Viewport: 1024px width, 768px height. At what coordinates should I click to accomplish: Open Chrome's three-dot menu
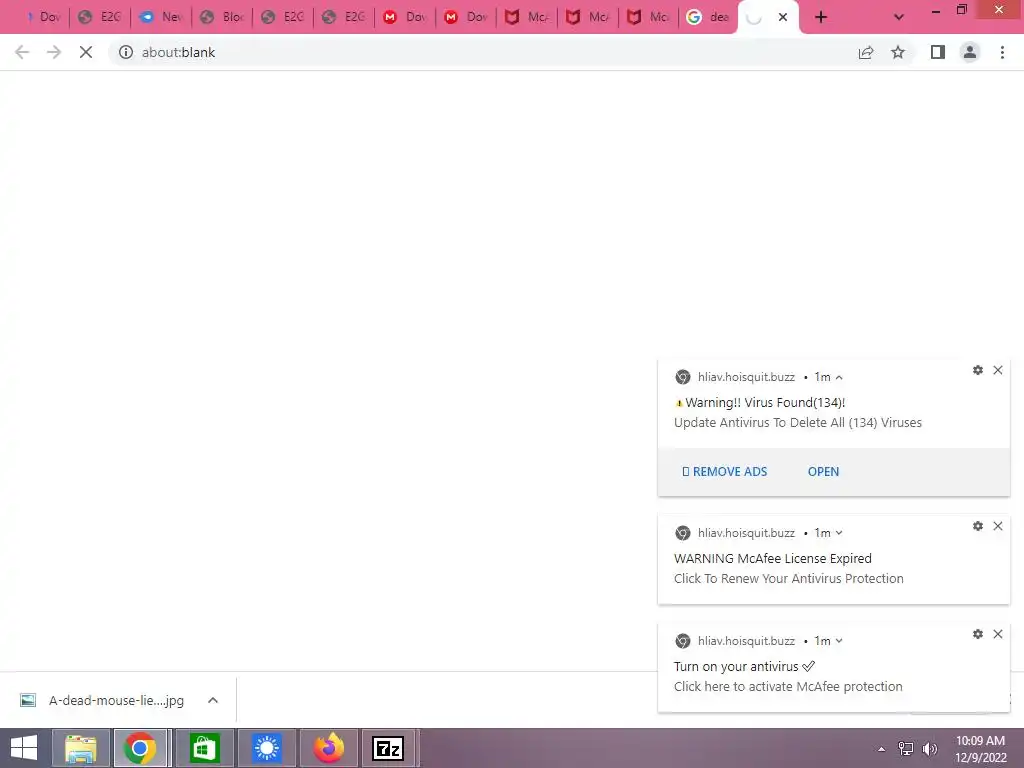[1002, 52]
